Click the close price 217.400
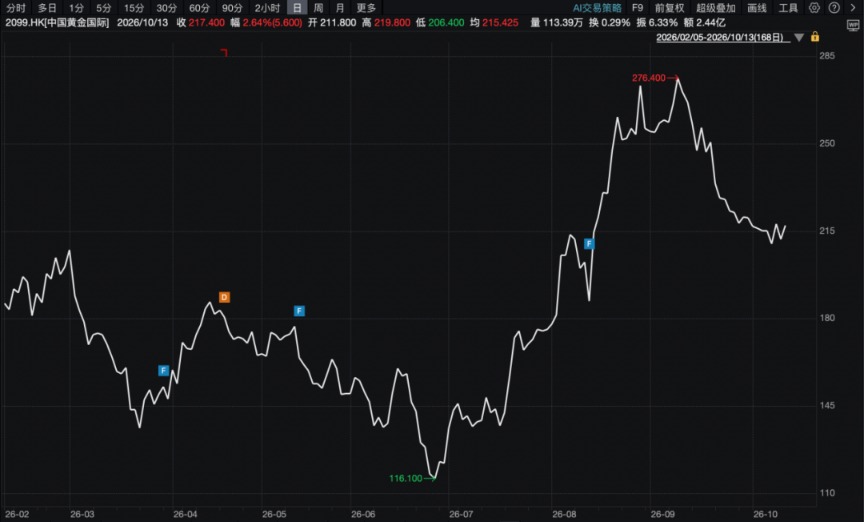Image resolution: width=864 pixels, height=522 pixels. [207, 23]
